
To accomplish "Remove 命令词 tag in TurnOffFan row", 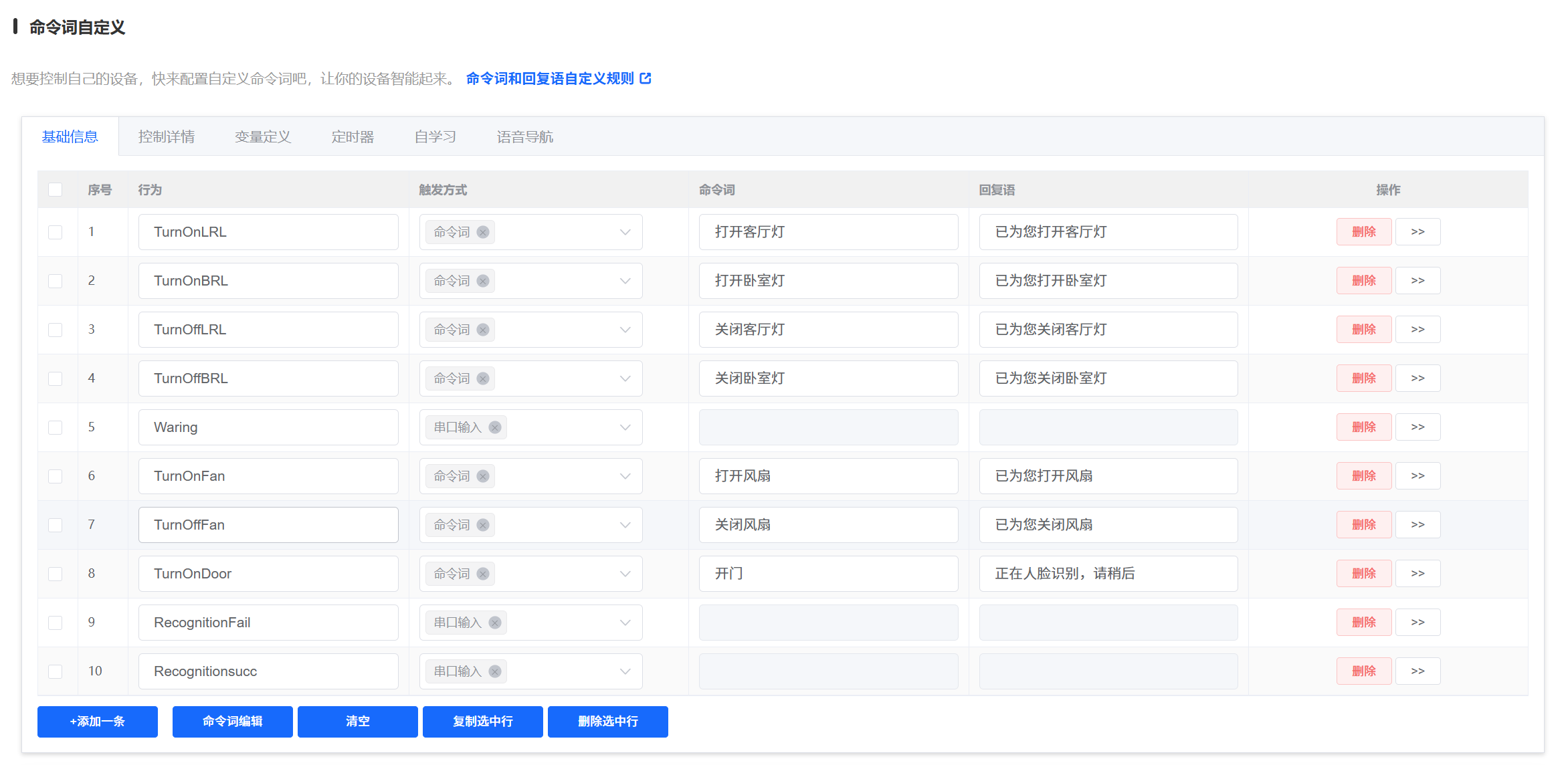I will click(x=483, y=525).
